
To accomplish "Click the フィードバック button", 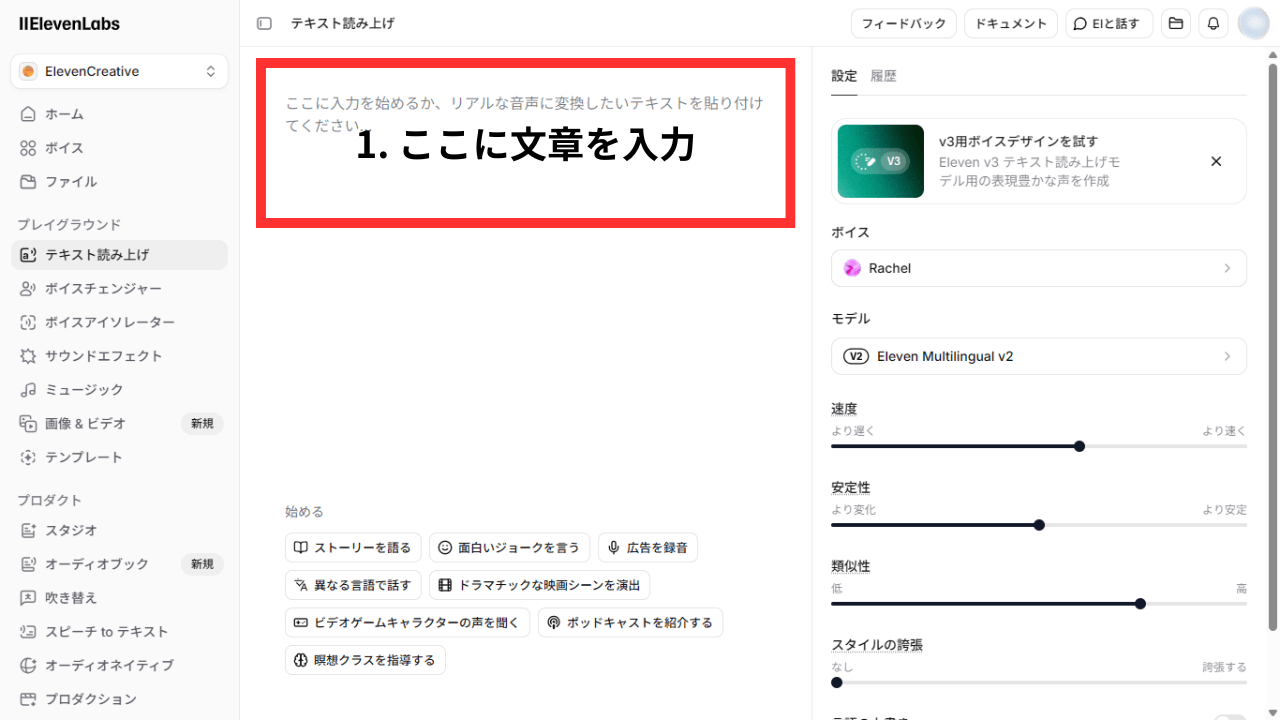I will tap(903, 23).
